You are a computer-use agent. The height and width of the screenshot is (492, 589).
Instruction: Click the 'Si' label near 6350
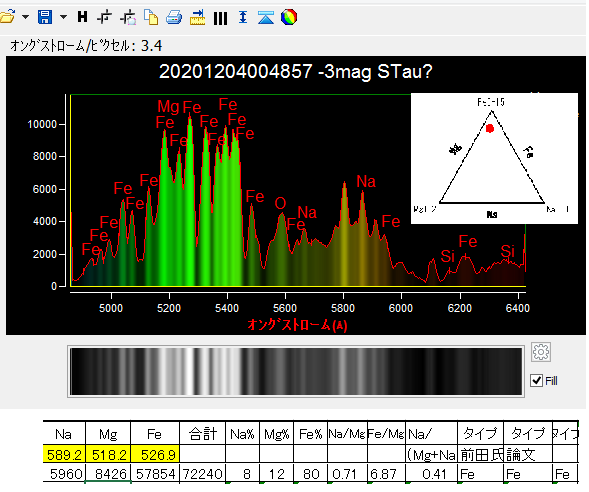[x=507, y=251]
